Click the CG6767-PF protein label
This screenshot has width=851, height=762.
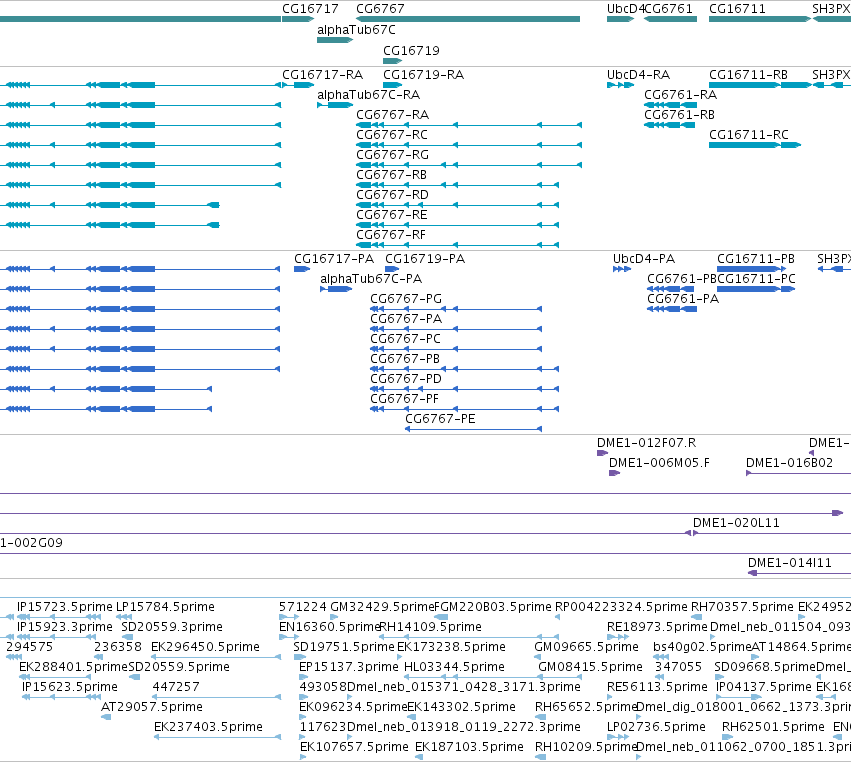coord(404,398)
